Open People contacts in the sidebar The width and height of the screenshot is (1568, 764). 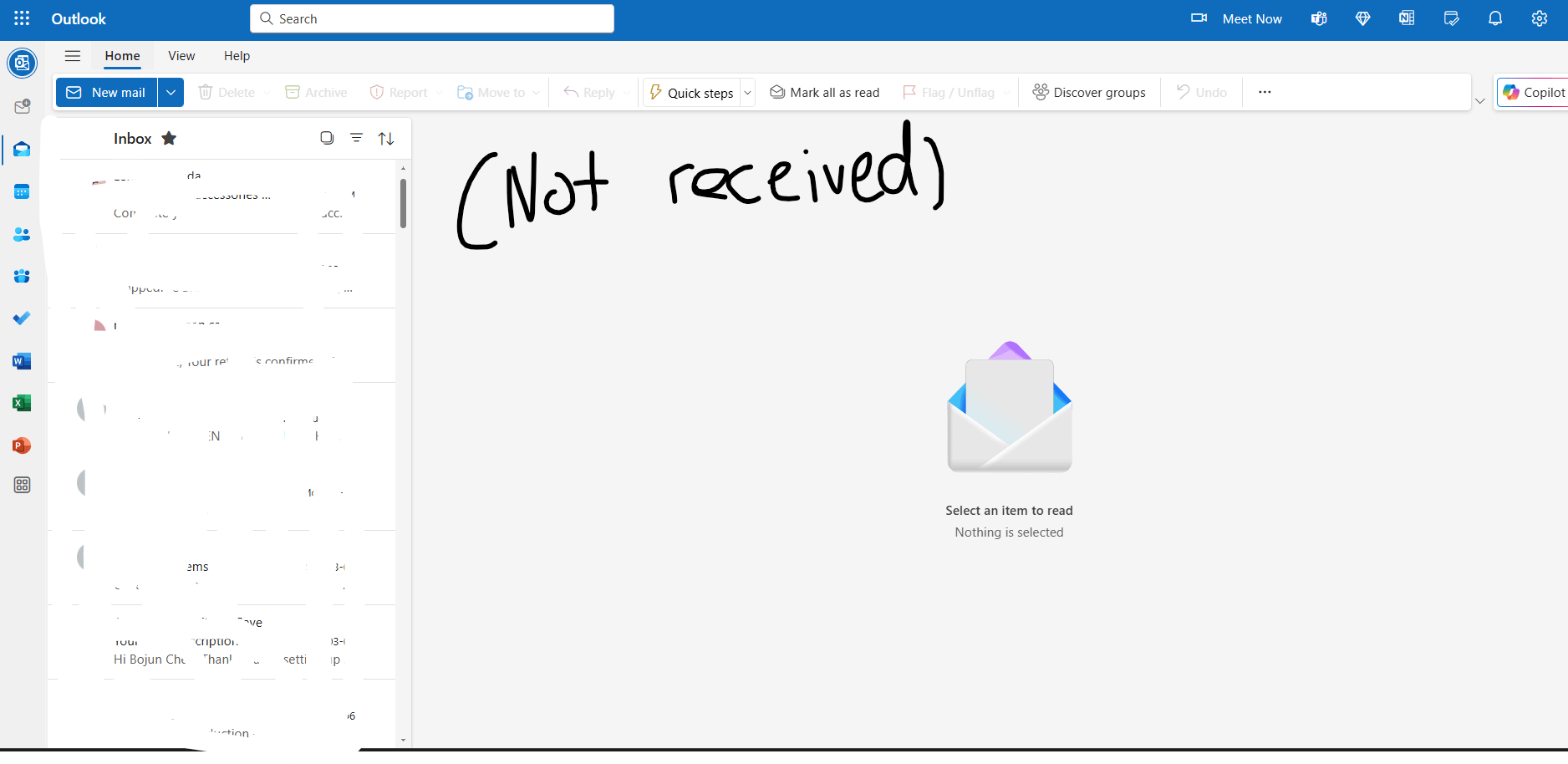pos(22,234)
